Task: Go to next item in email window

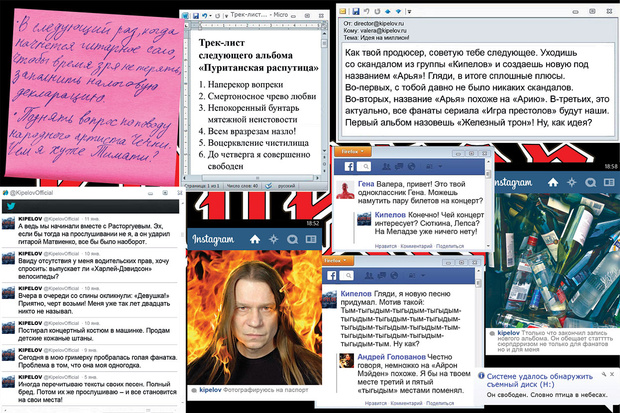Action: coord(399,11)
